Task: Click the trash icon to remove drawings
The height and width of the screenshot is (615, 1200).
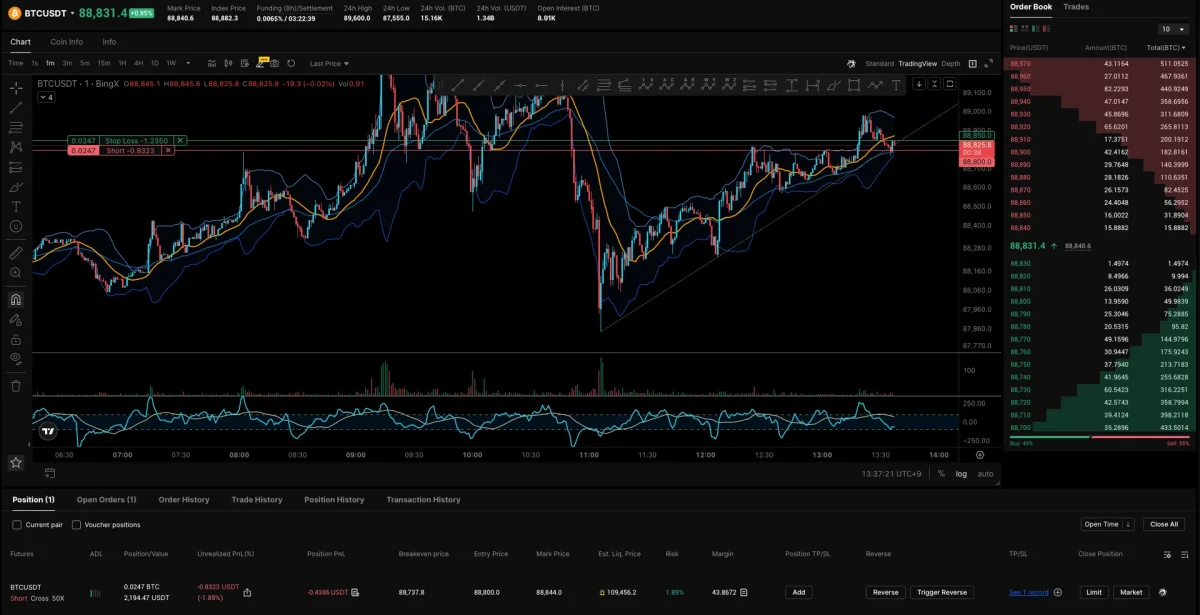Action: point(16,385)
